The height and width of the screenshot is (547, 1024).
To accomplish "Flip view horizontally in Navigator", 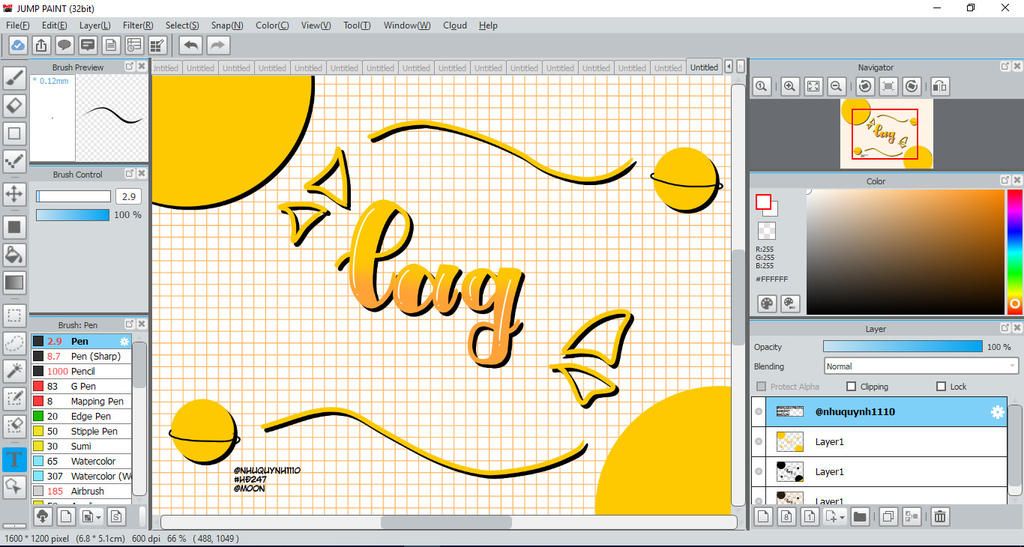I will 940,86.
